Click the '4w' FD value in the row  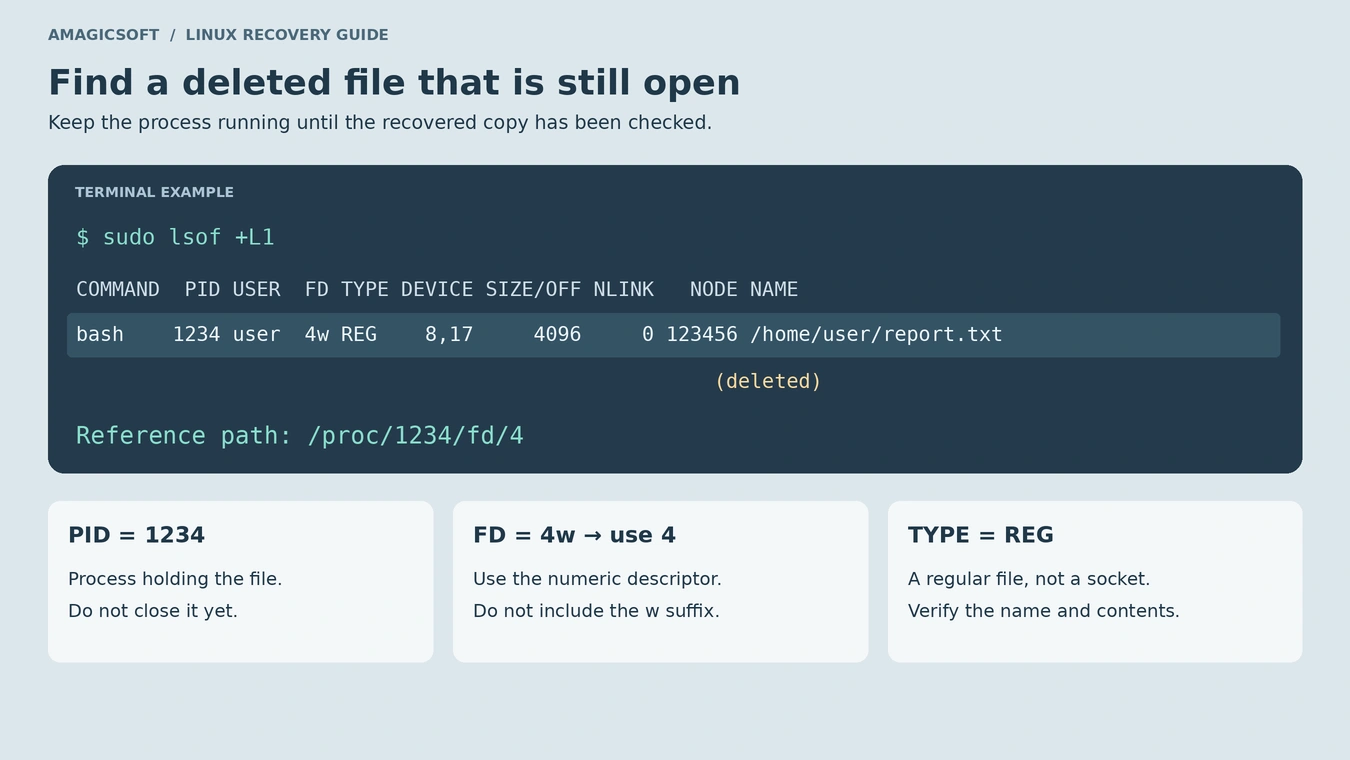point(317,334)
